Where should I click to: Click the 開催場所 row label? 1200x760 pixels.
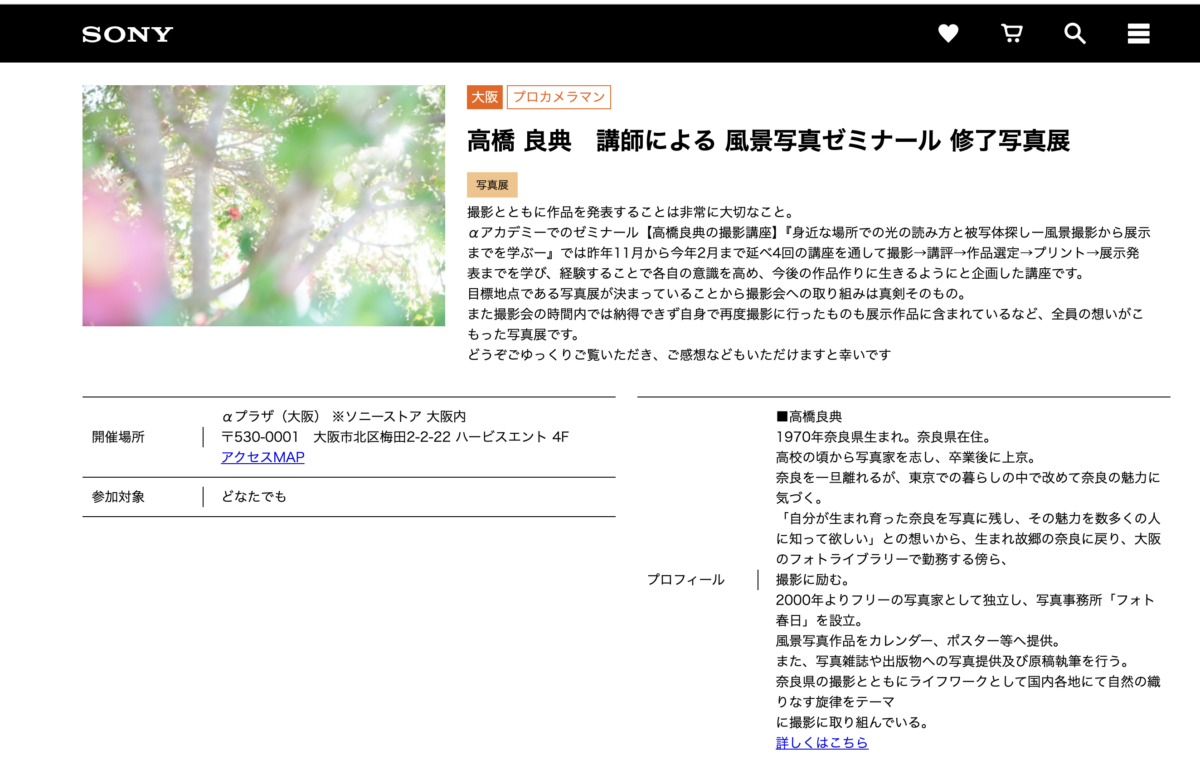click(118, 437)
